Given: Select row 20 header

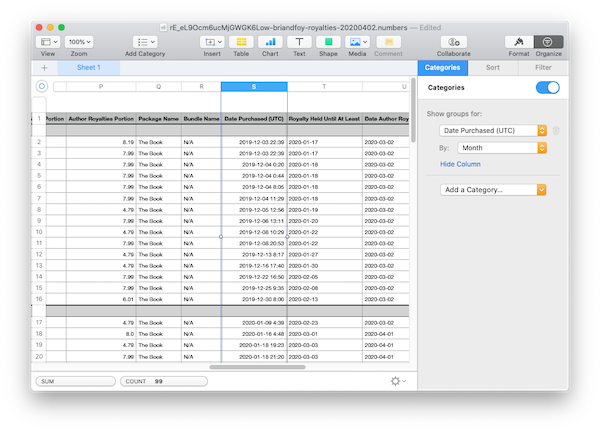Looking at the screenshot, I should point(39,357).
